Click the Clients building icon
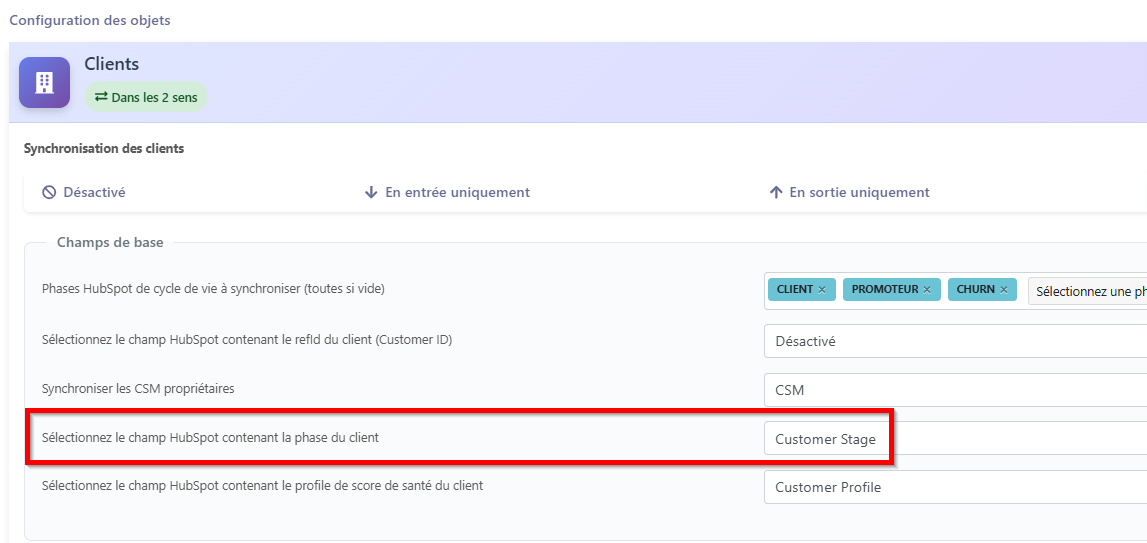This screenshot has height=543, width=1147. tap(44, 82)
